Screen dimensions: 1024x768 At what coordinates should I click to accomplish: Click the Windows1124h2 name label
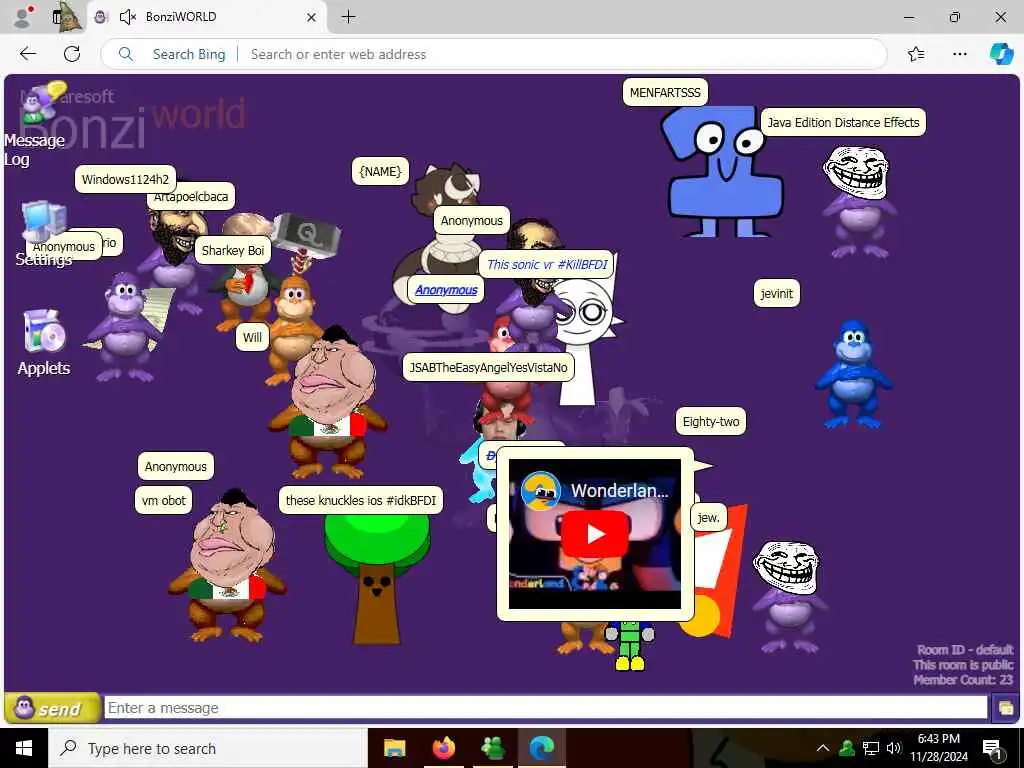(125, 179)
